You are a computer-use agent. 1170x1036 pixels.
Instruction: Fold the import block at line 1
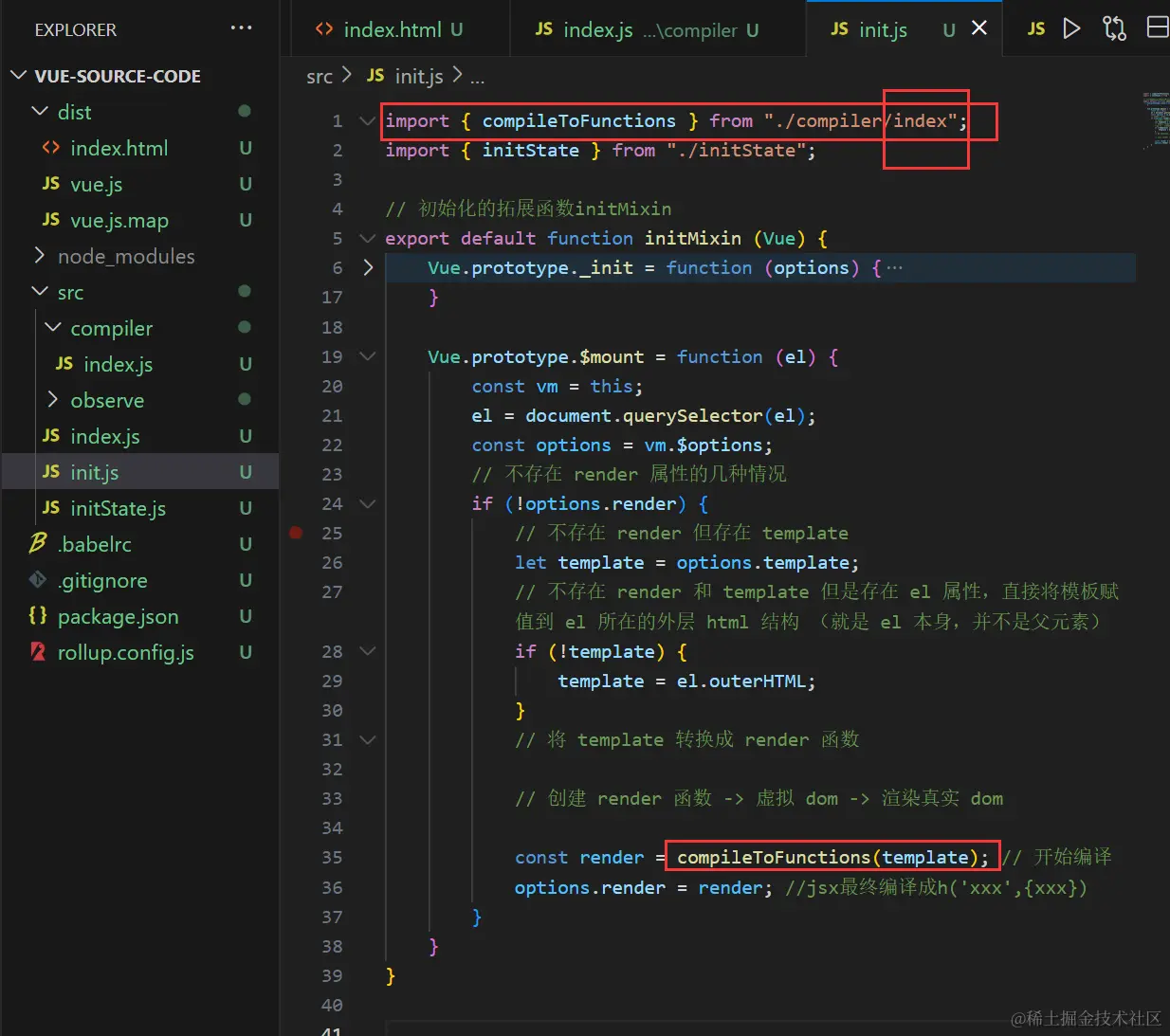tap(368, 120)
